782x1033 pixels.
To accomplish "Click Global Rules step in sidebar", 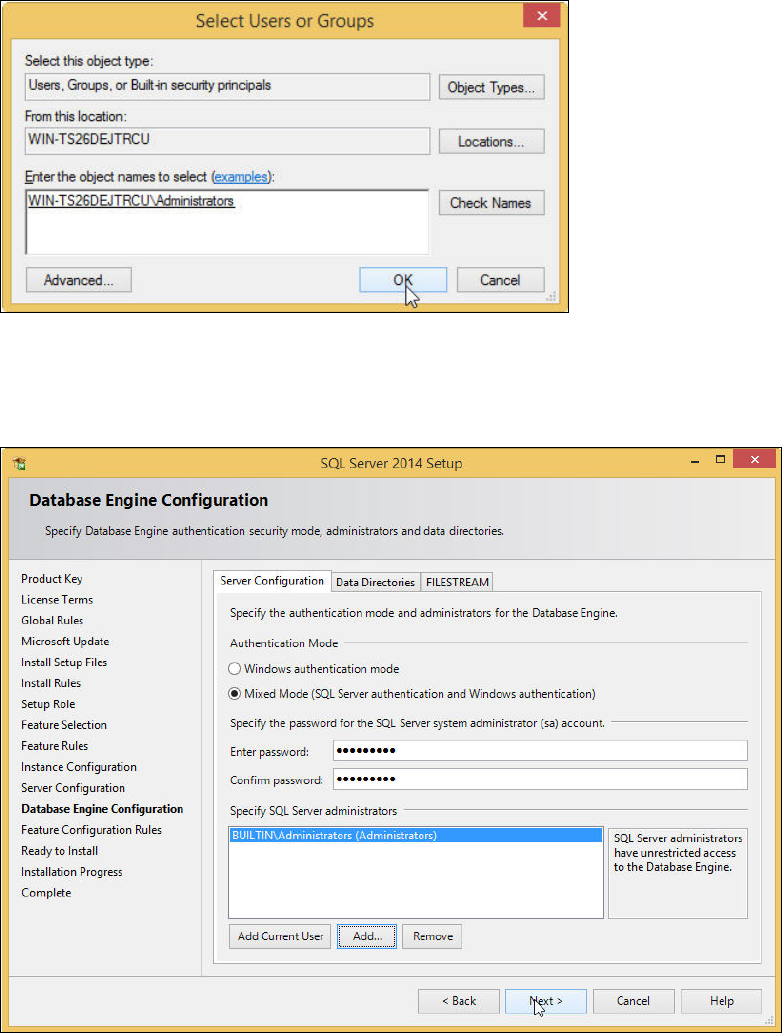I will point(52,621).
